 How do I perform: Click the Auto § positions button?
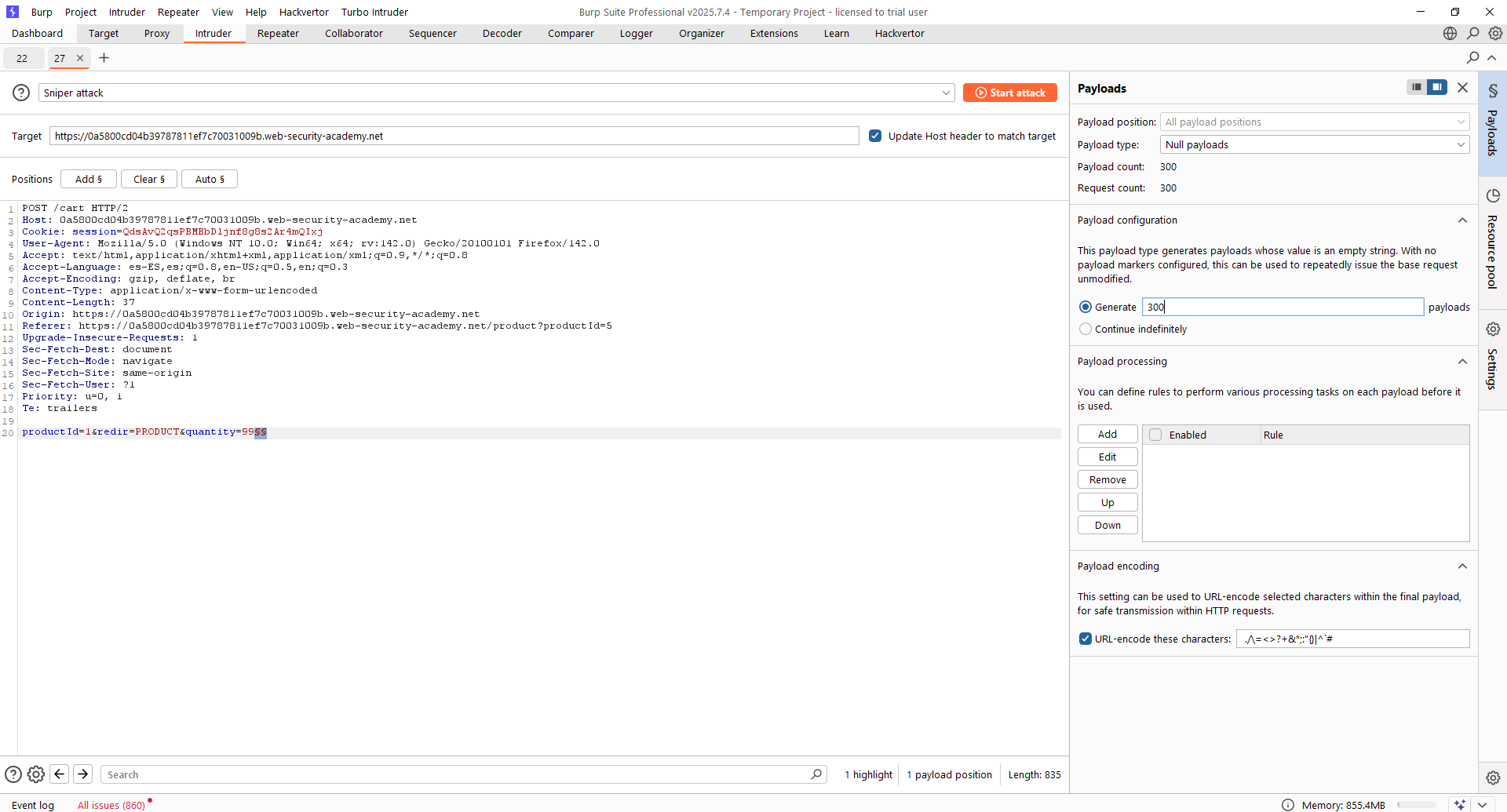(x=210, y=179)
